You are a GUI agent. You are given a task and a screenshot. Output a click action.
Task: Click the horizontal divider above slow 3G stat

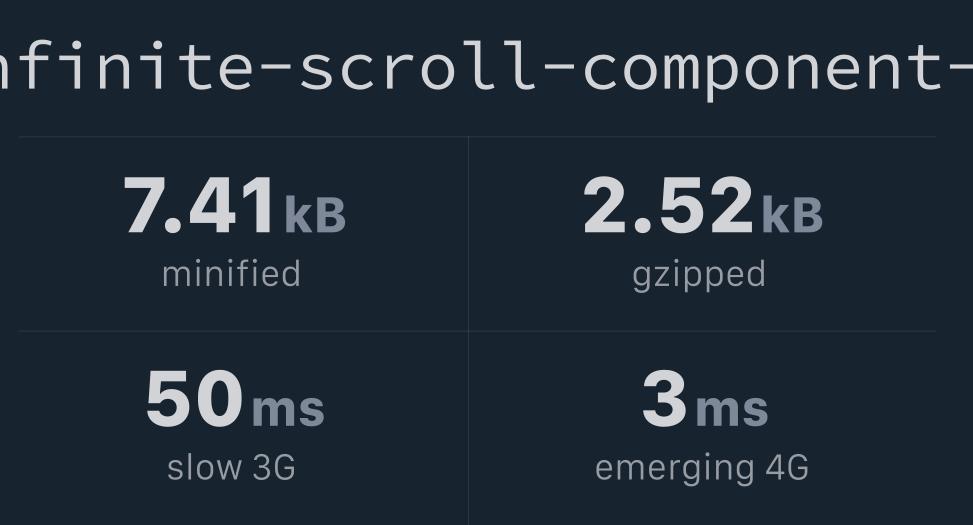(243, 331)
